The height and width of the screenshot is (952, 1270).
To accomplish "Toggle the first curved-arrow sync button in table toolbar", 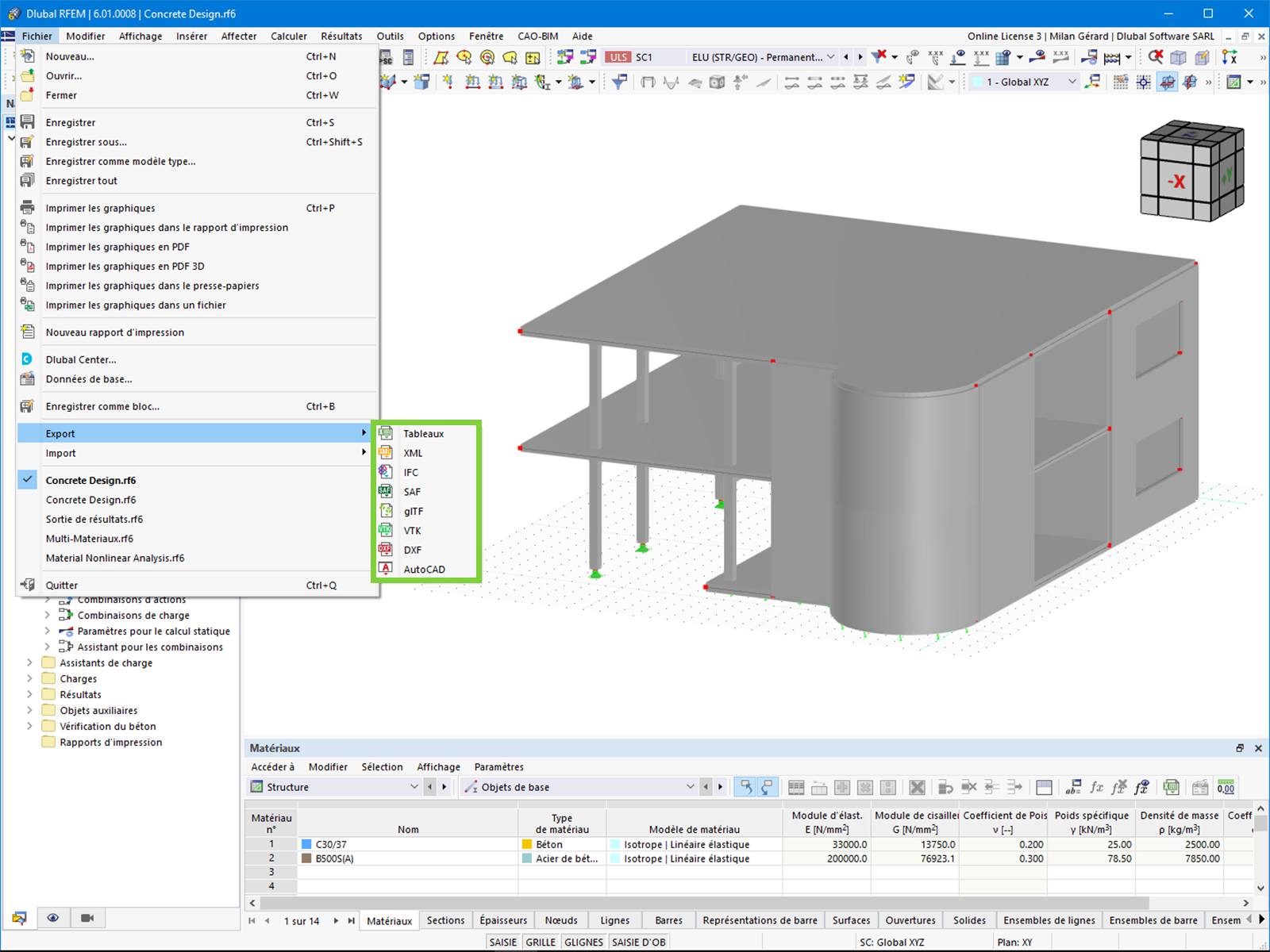I will [x=745, y=787].
